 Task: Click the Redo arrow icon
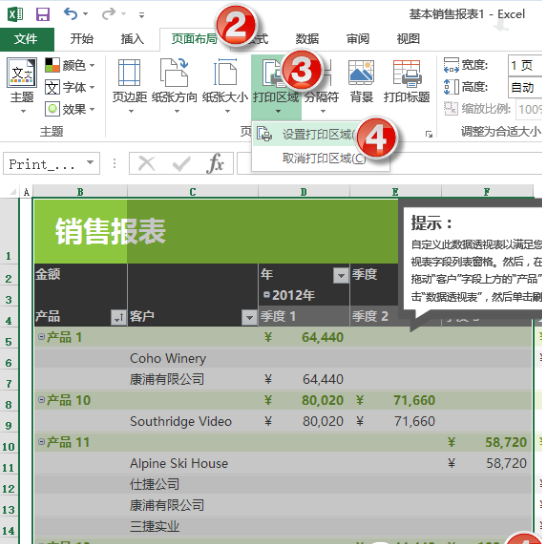109,14
